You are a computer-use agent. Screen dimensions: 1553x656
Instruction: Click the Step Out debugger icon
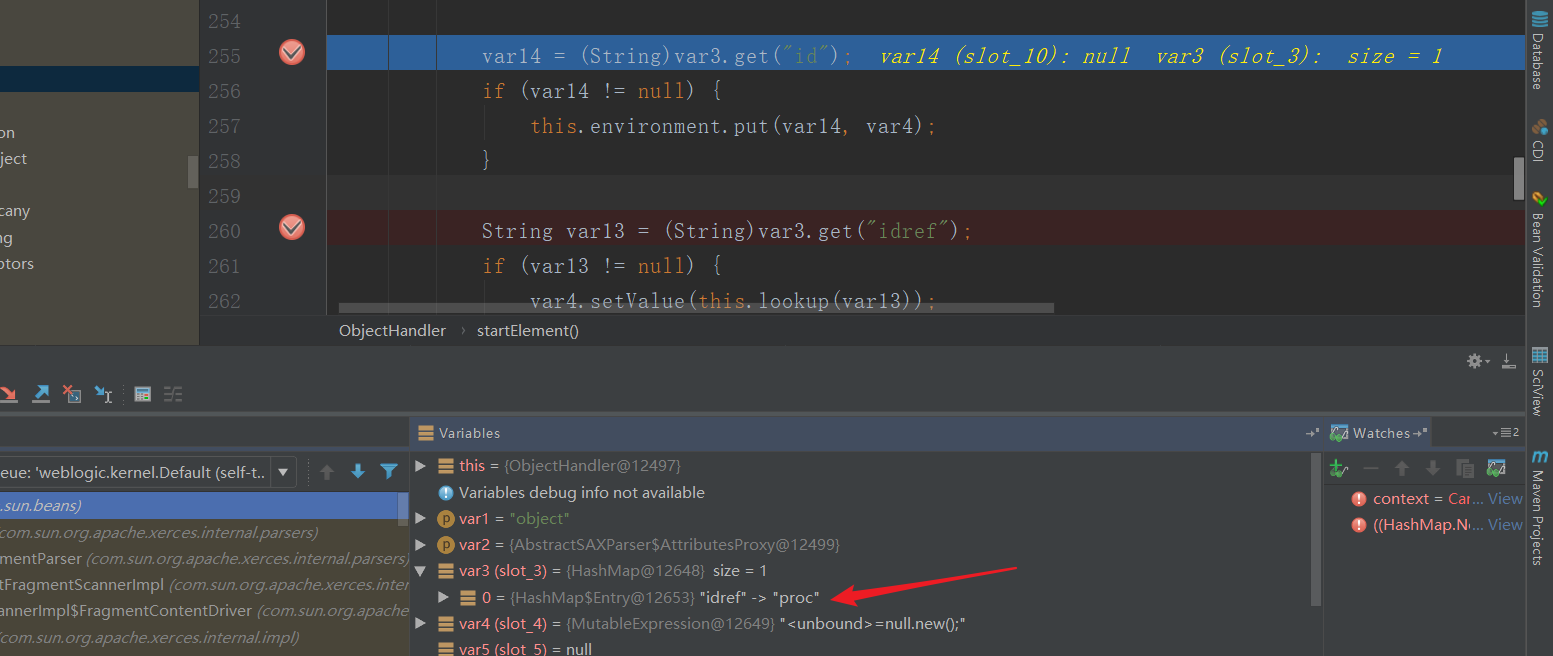coord(41,393)
